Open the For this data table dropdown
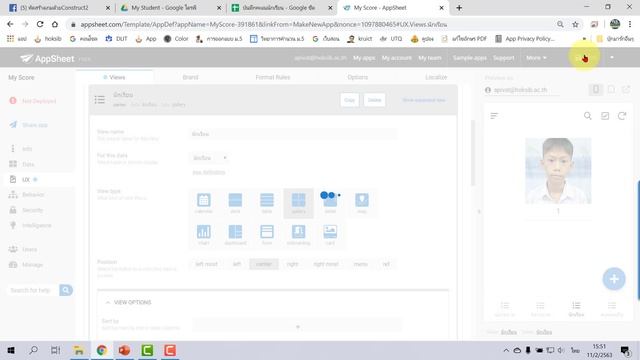The height and width of the screenshot is (360, 640). tap(209, 158)
